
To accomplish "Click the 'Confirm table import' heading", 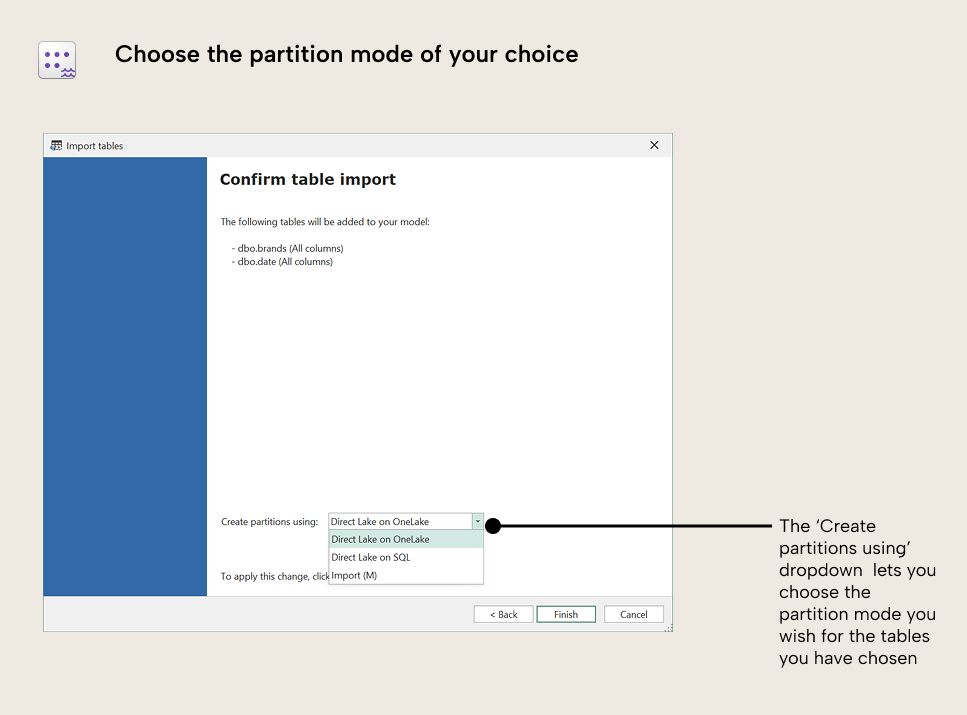I will pyautogui.click(x=308, y=179).
